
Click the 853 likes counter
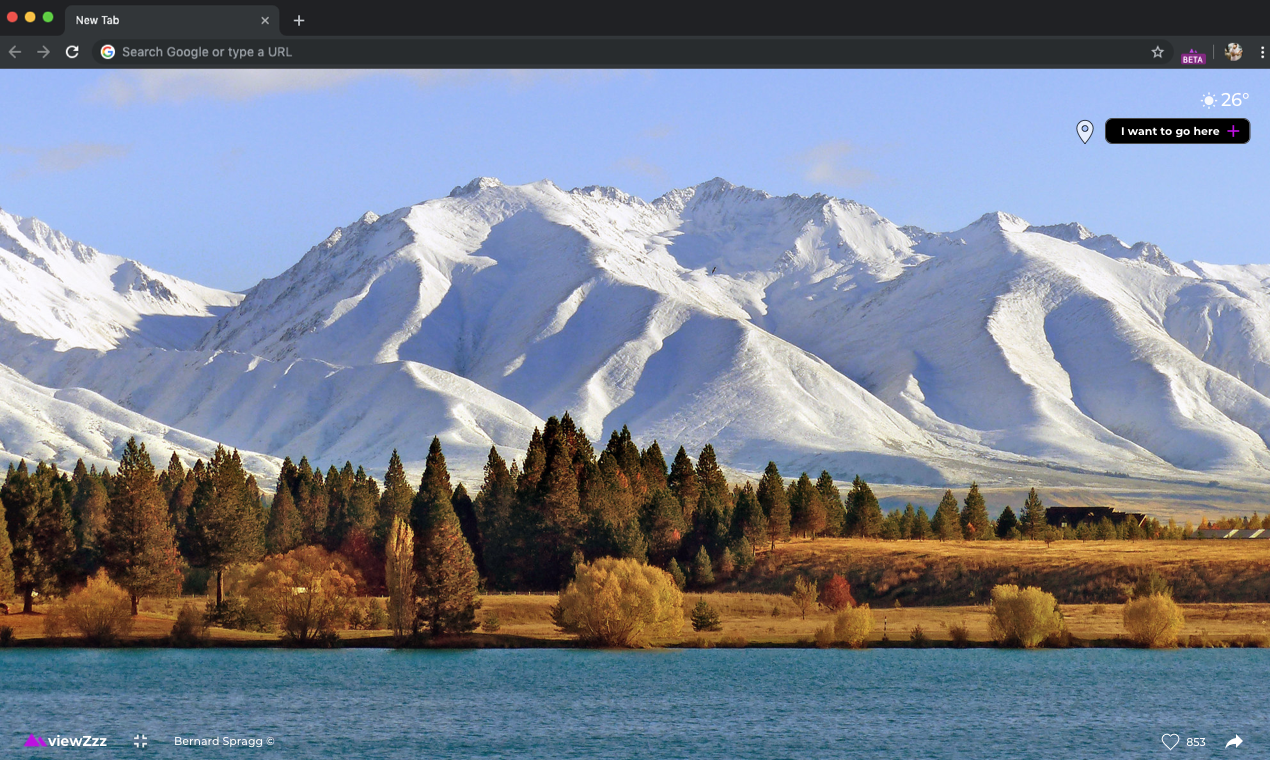pos(1196,741)
